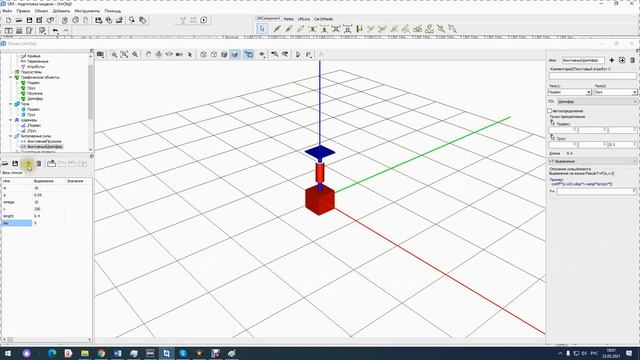
Task: Open the Тело1 body dropdown
Action: coord(589,92)
